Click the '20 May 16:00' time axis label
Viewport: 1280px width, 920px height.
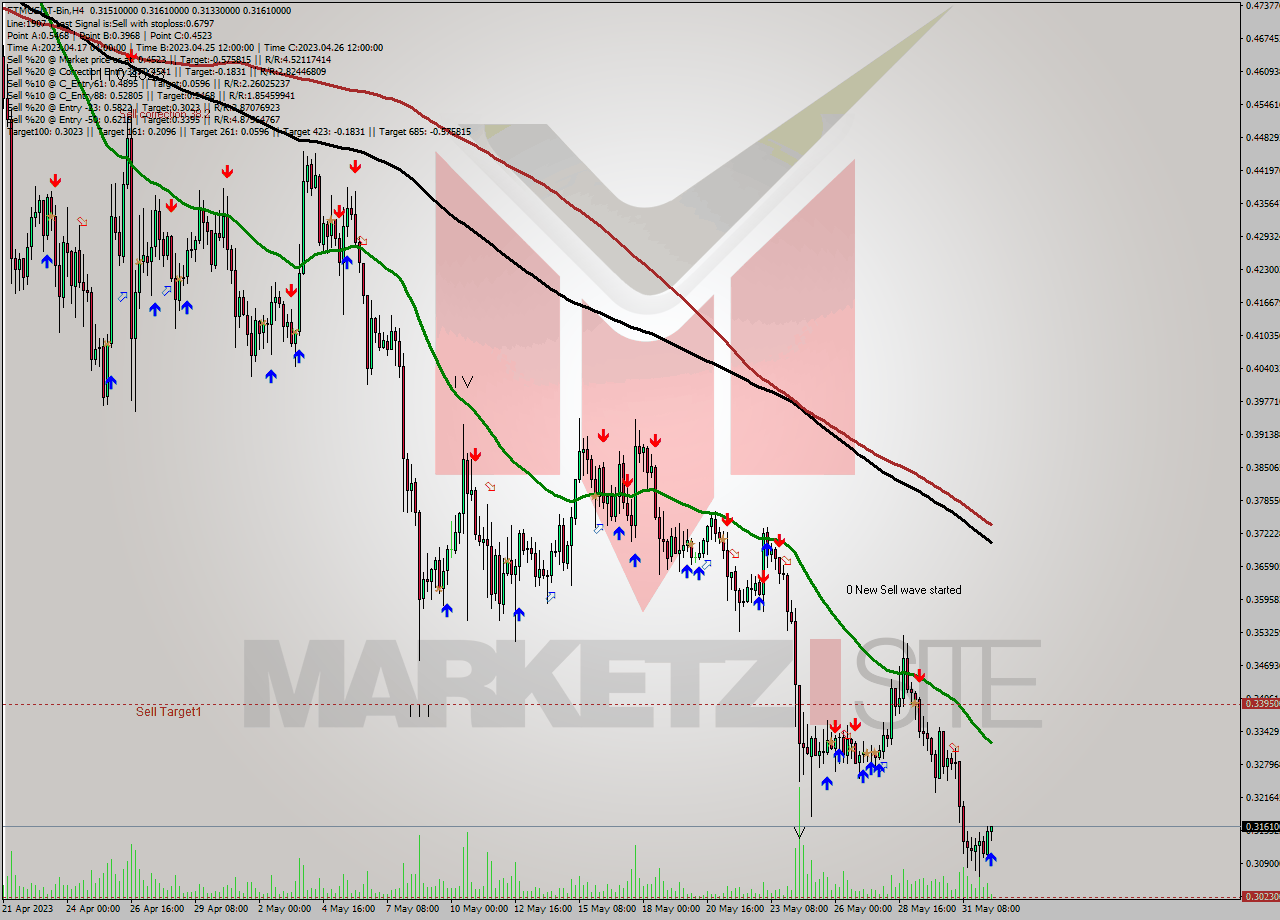tap(734, 909)
